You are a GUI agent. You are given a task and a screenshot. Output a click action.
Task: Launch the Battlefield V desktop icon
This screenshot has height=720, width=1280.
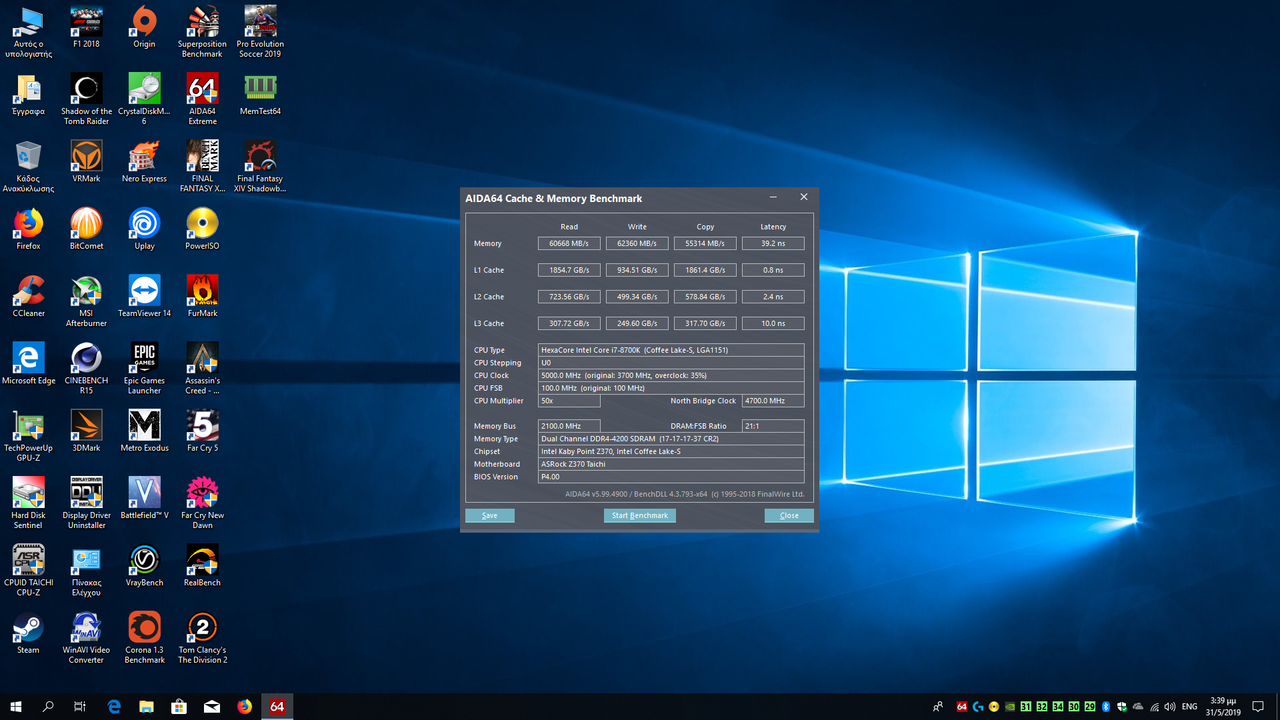pos(144,496)
